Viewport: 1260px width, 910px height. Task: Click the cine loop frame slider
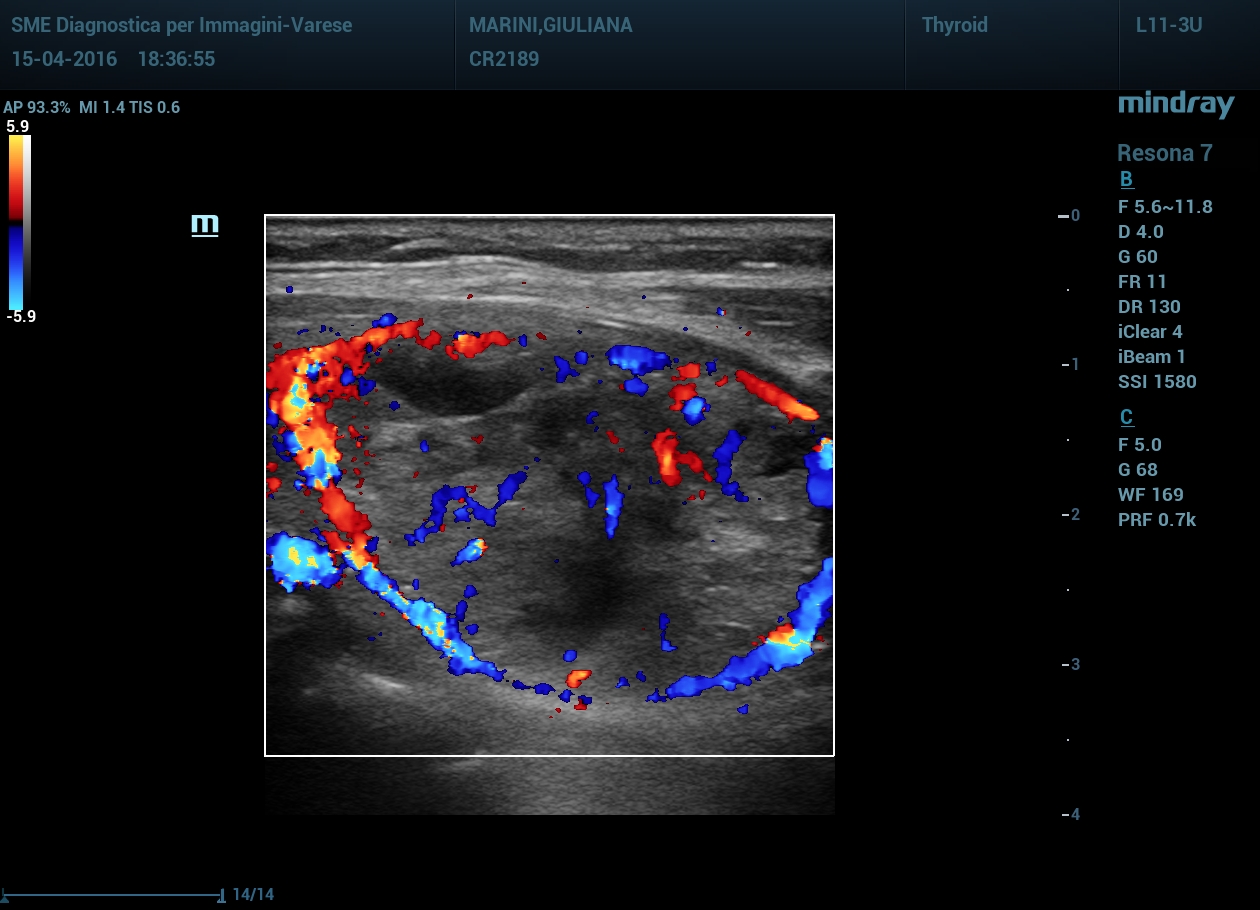[x=112, y=894]
